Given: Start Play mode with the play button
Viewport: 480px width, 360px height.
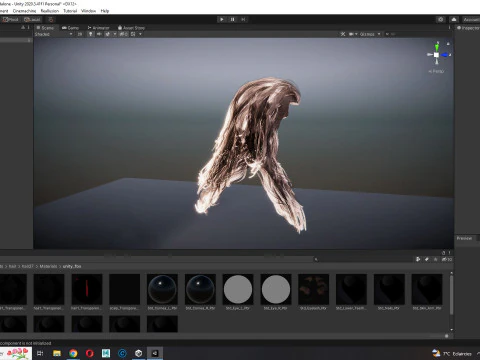Looking at the screenshot, I should point(222,19).
